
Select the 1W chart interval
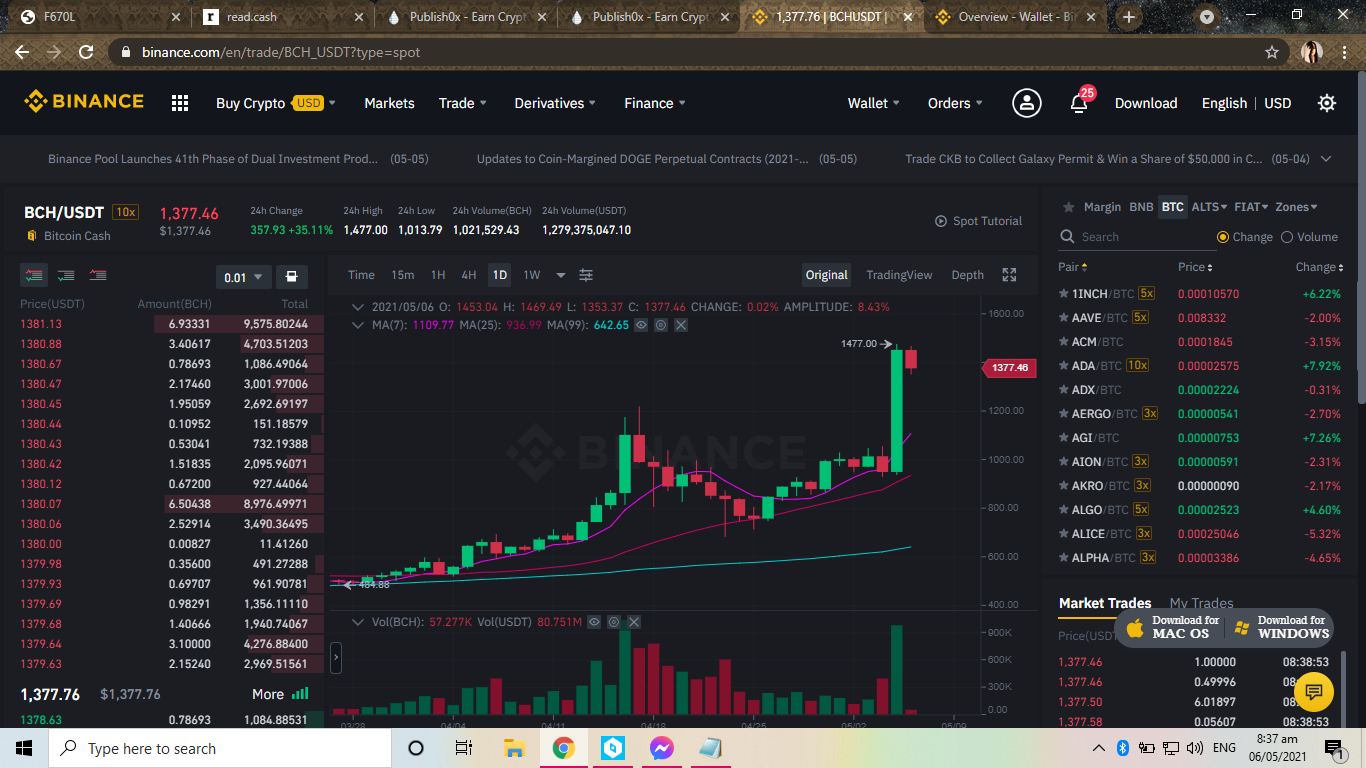coord(532,275)
